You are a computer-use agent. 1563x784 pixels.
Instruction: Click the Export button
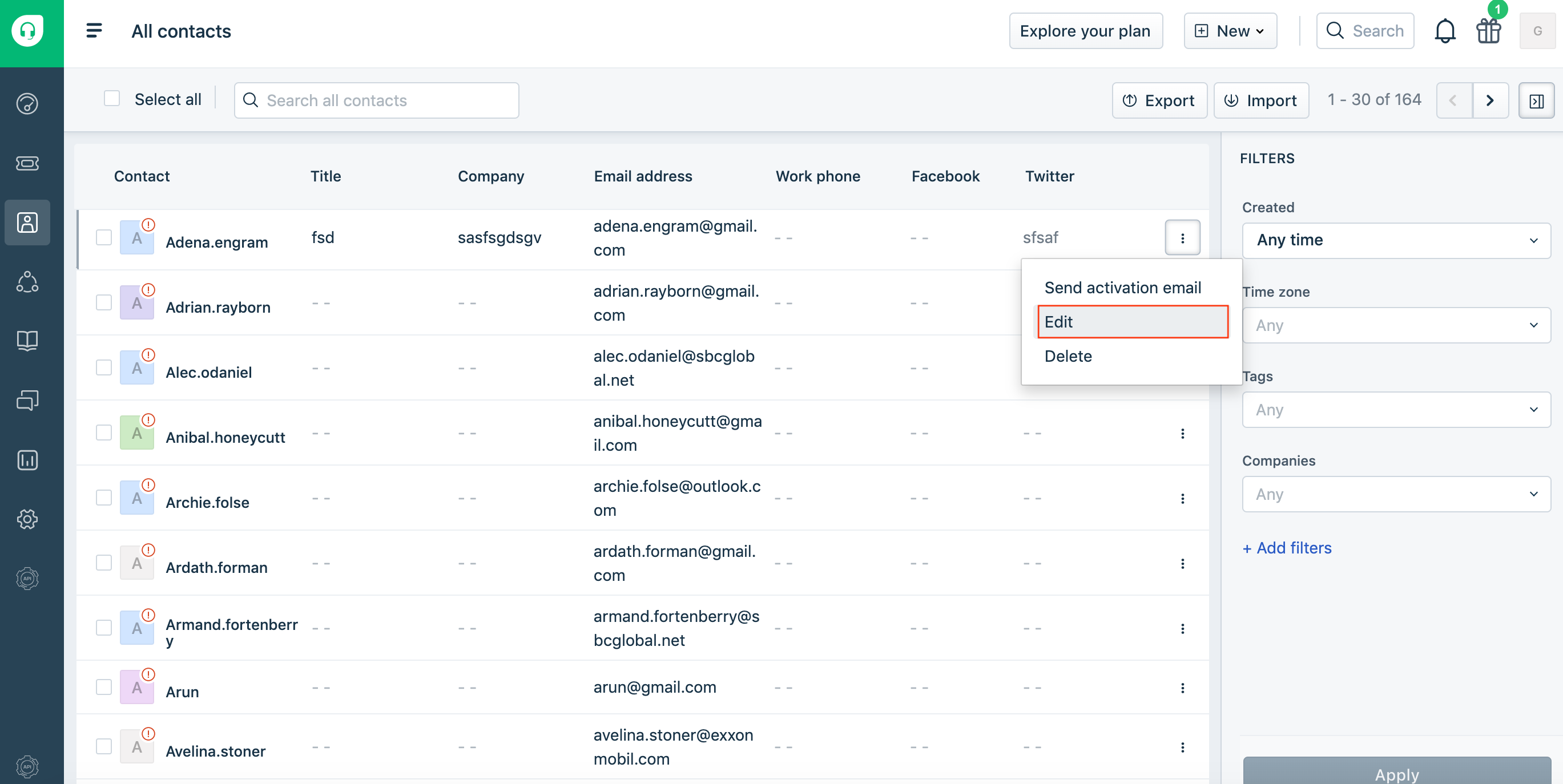tap(1159, 100)
